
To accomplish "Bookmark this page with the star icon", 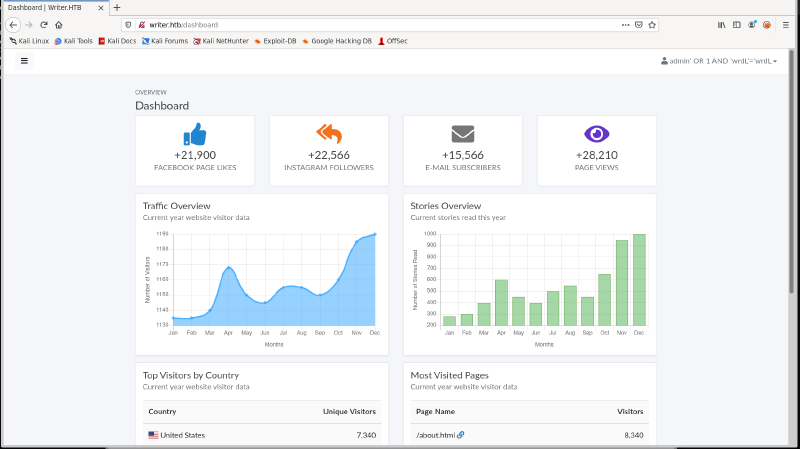I will [x=652, y=24].
